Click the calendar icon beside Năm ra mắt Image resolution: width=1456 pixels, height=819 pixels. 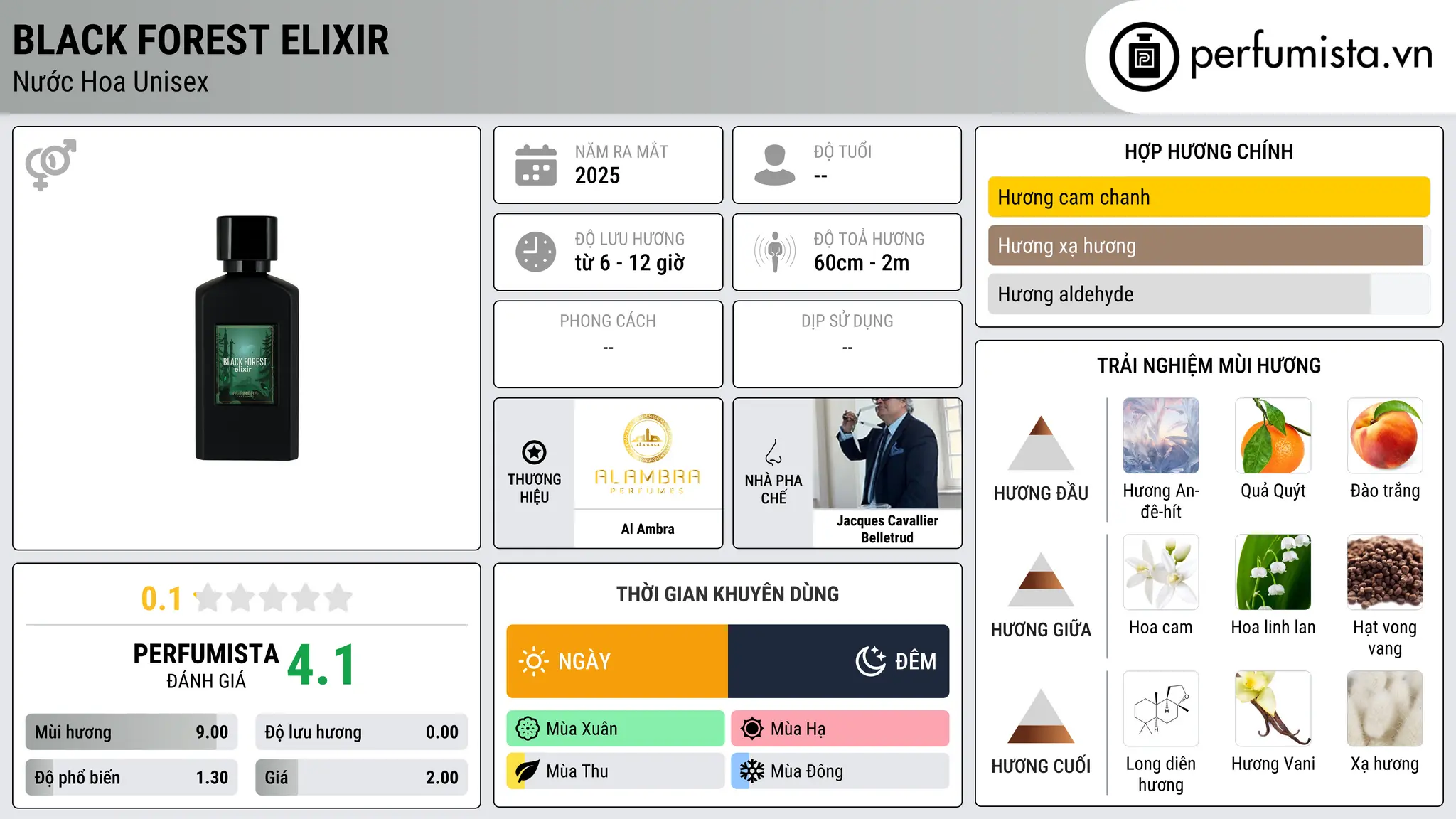click(x=536, y=165)
